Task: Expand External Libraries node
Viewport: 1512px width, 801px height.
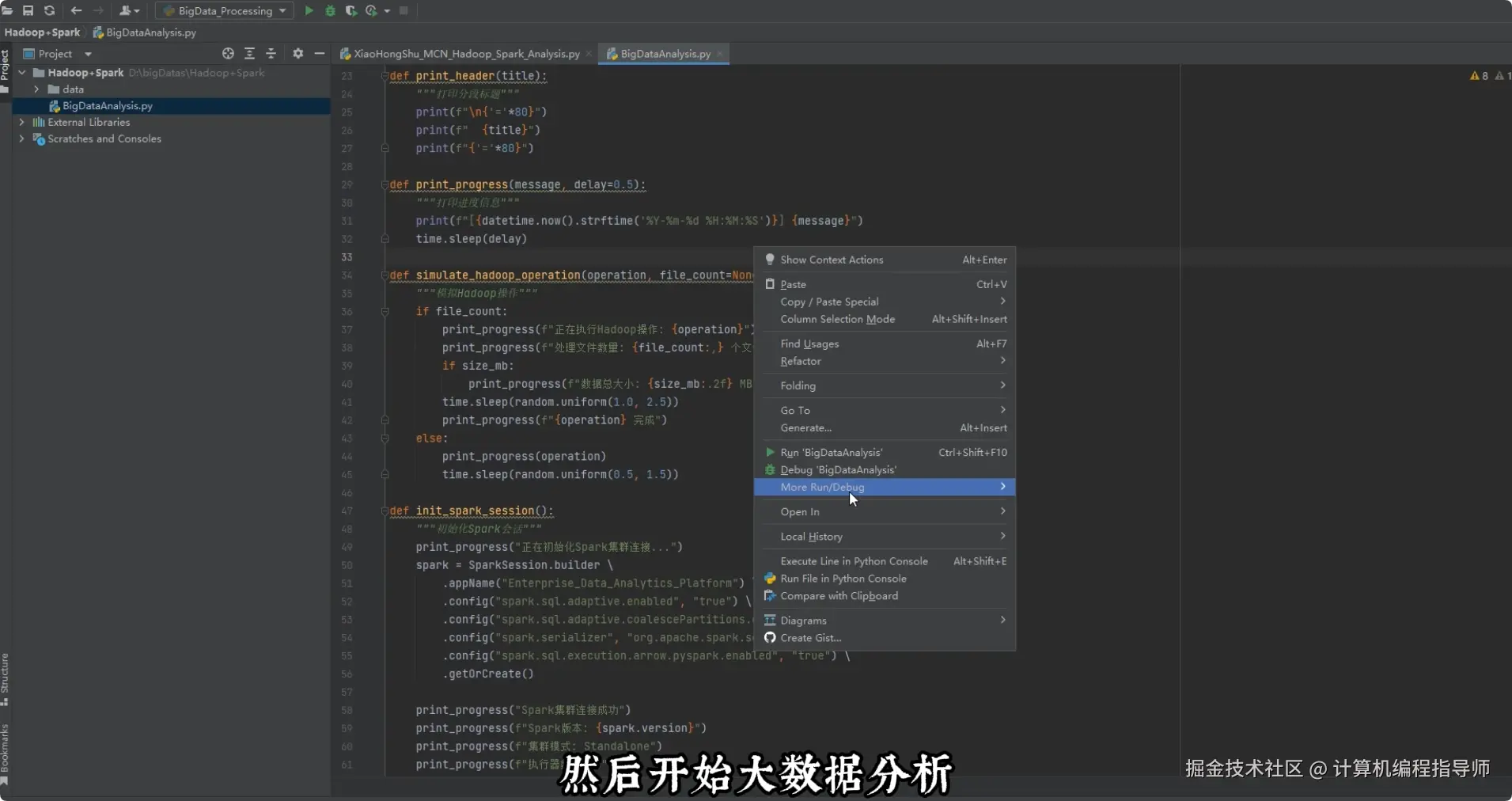Action: (22, 123)
